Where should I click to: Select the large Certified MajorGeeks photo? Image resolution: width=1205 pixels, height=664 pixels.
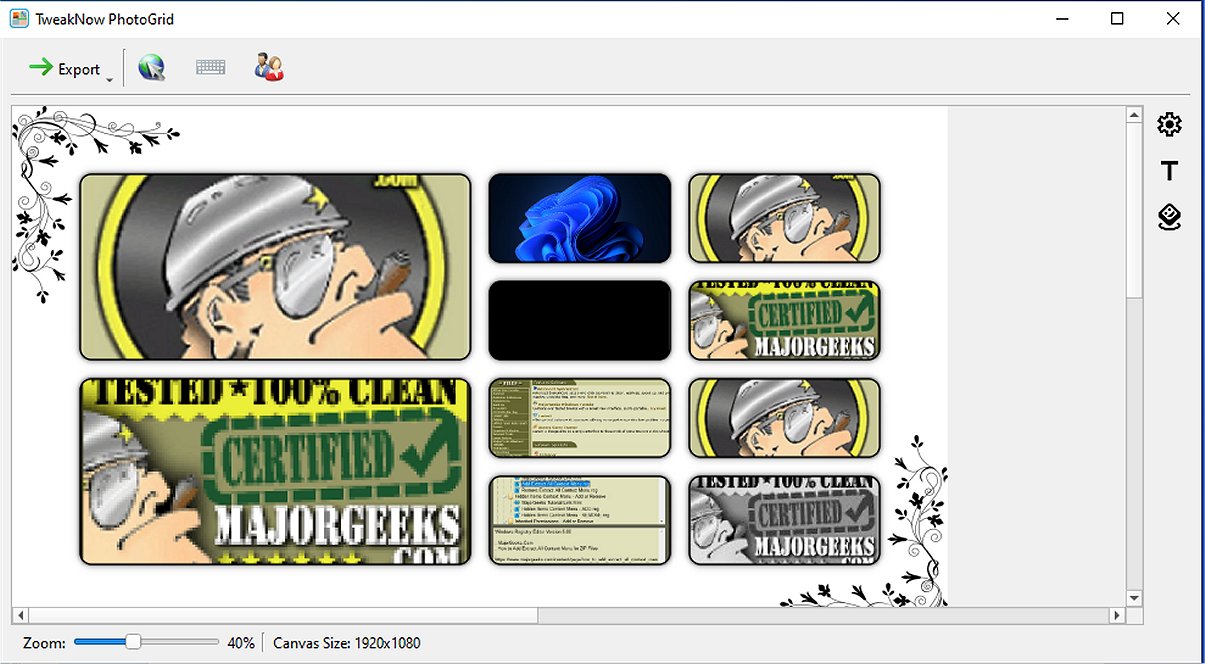(275, 470)
